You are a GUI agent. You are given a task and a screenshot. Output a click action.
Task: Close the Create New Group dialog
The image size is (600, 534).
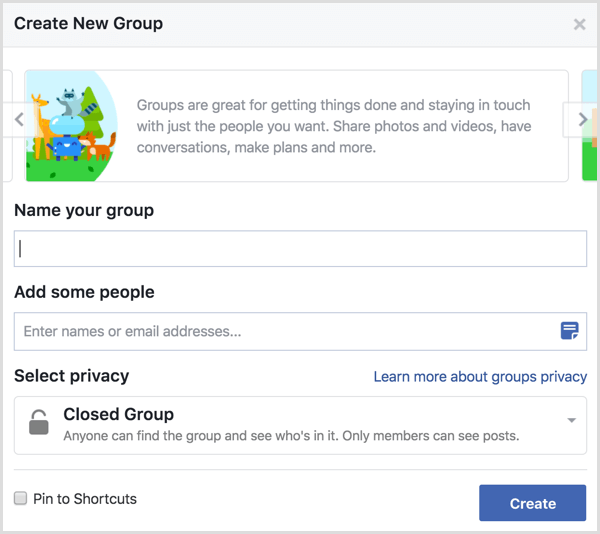pos(579,24)
